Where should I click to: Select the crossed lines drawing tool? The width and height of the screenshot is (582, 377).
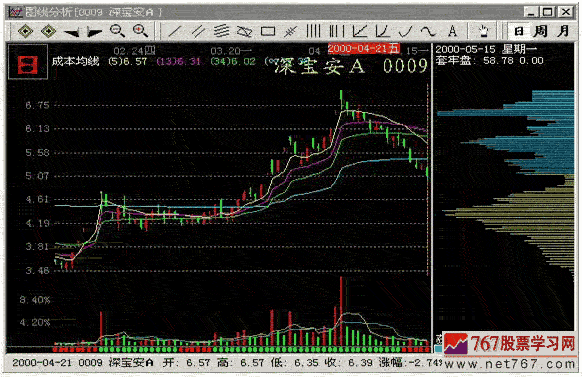[x=290, y=32]
